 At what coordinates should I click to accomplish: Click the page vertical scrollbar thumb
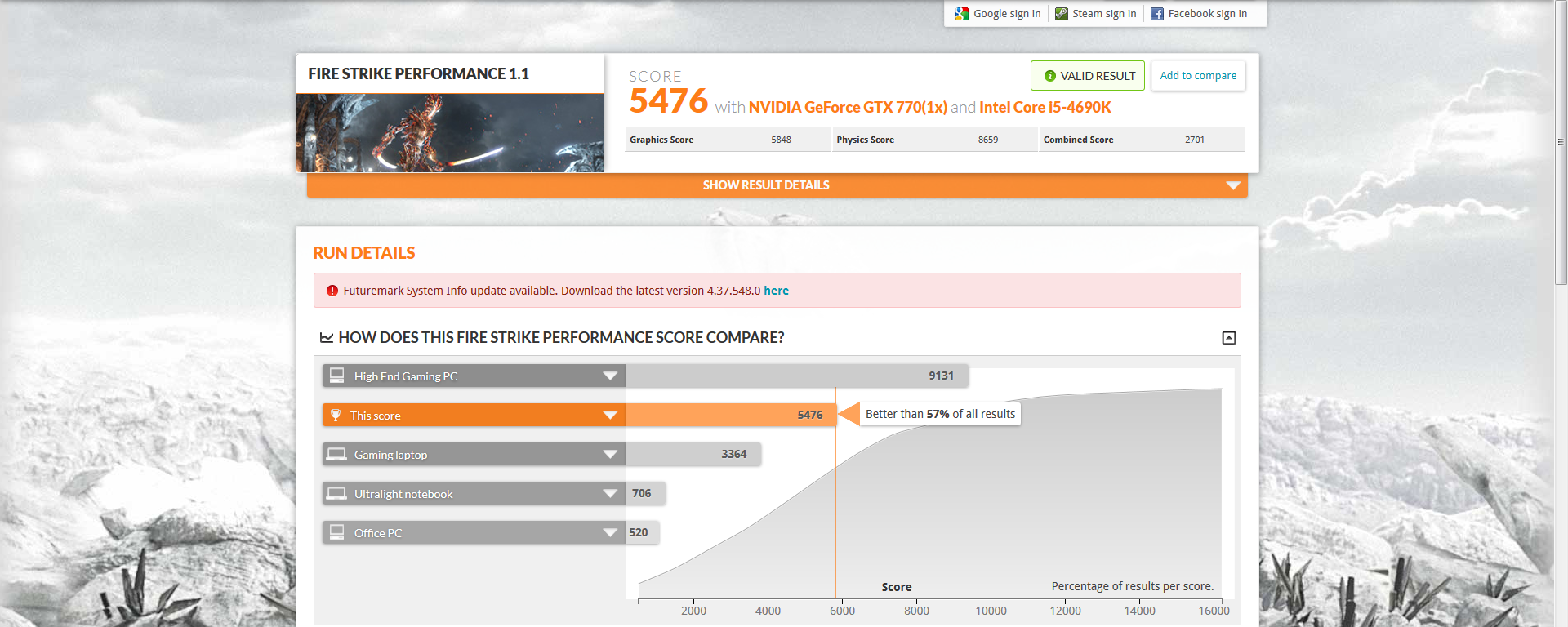point(1561,142)
